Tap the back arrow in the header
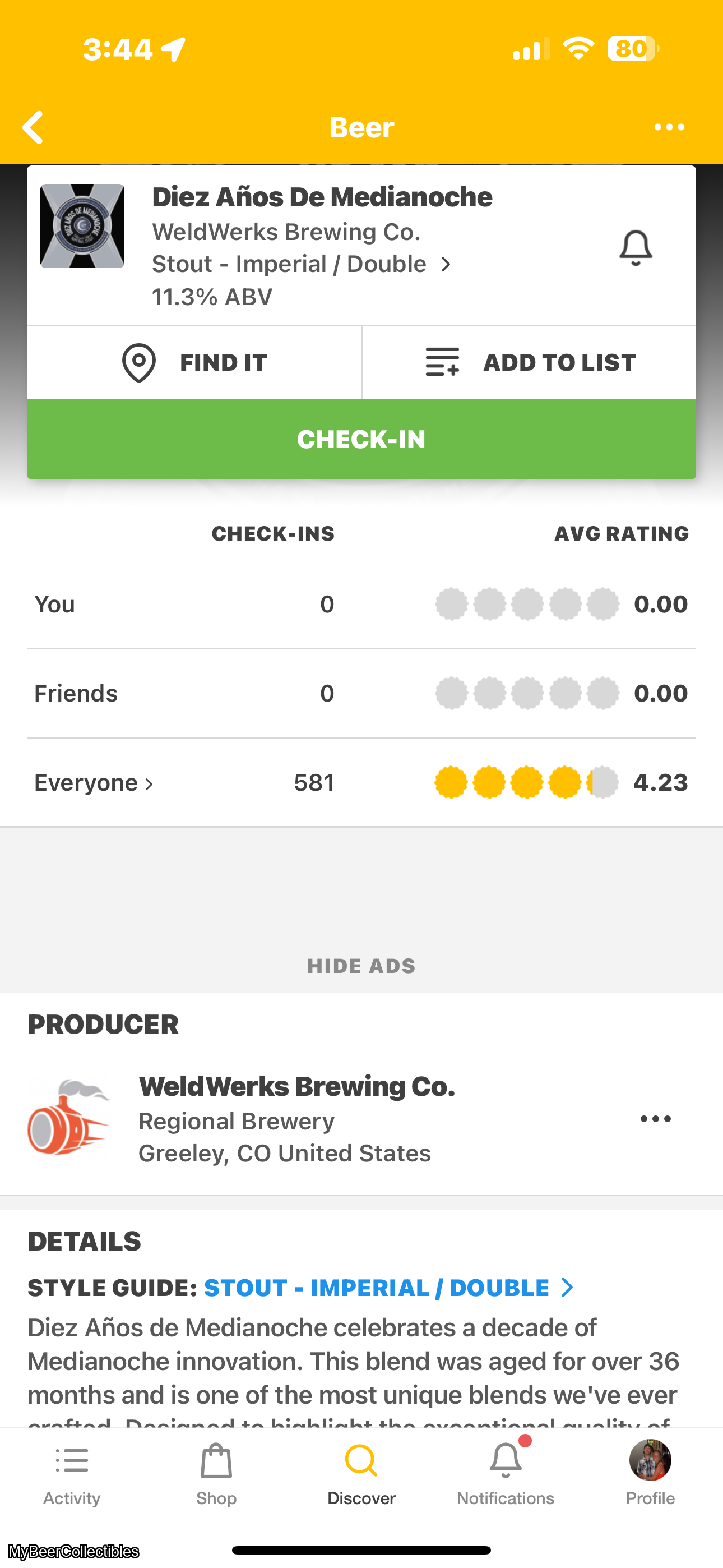Viewport: 723px width, 1568px height. coord(34,127)
